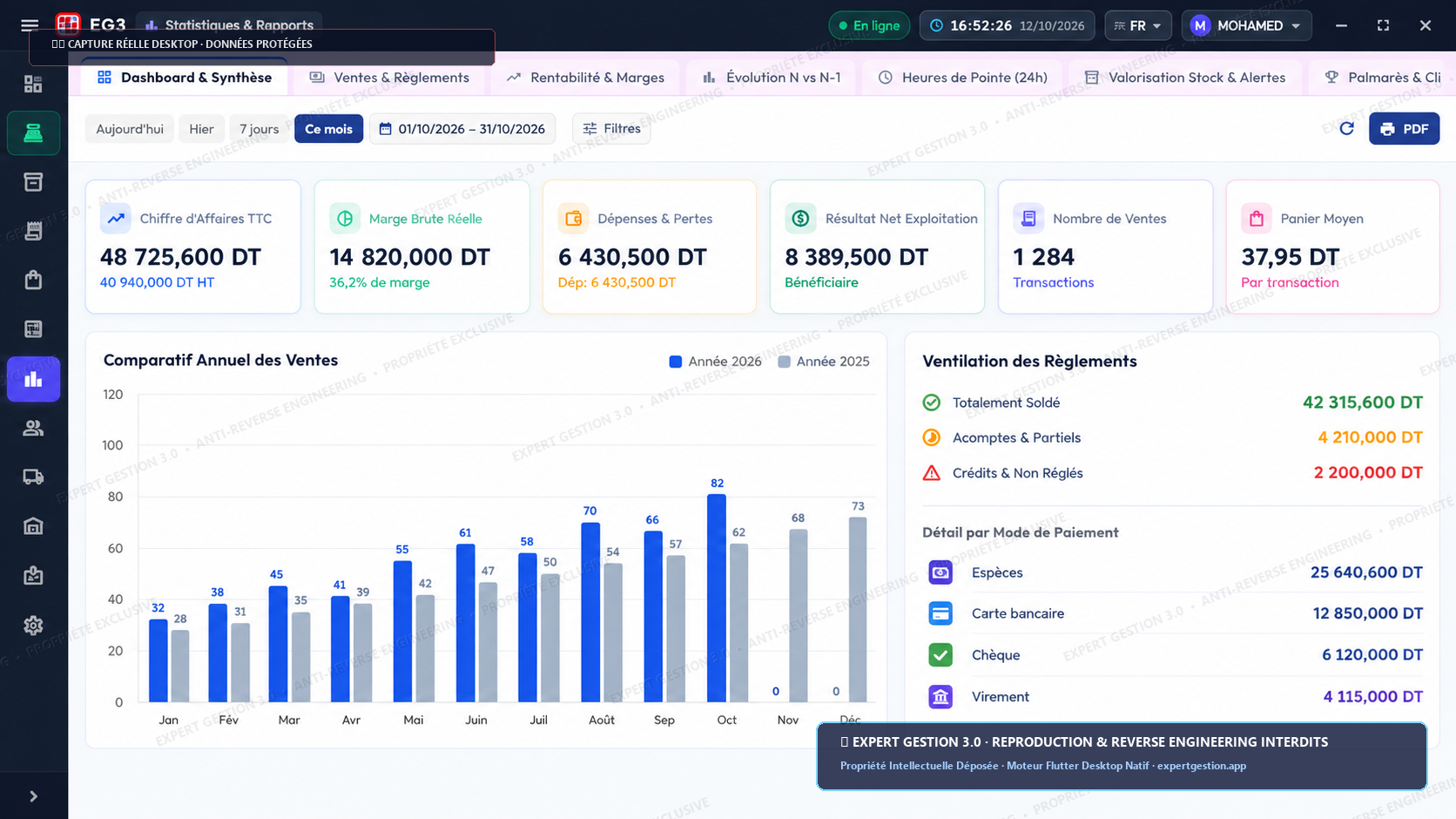Click the Panier Moyen bag icon
The width and height of the screenshot is (1456, 819).
coord(1257,219)
